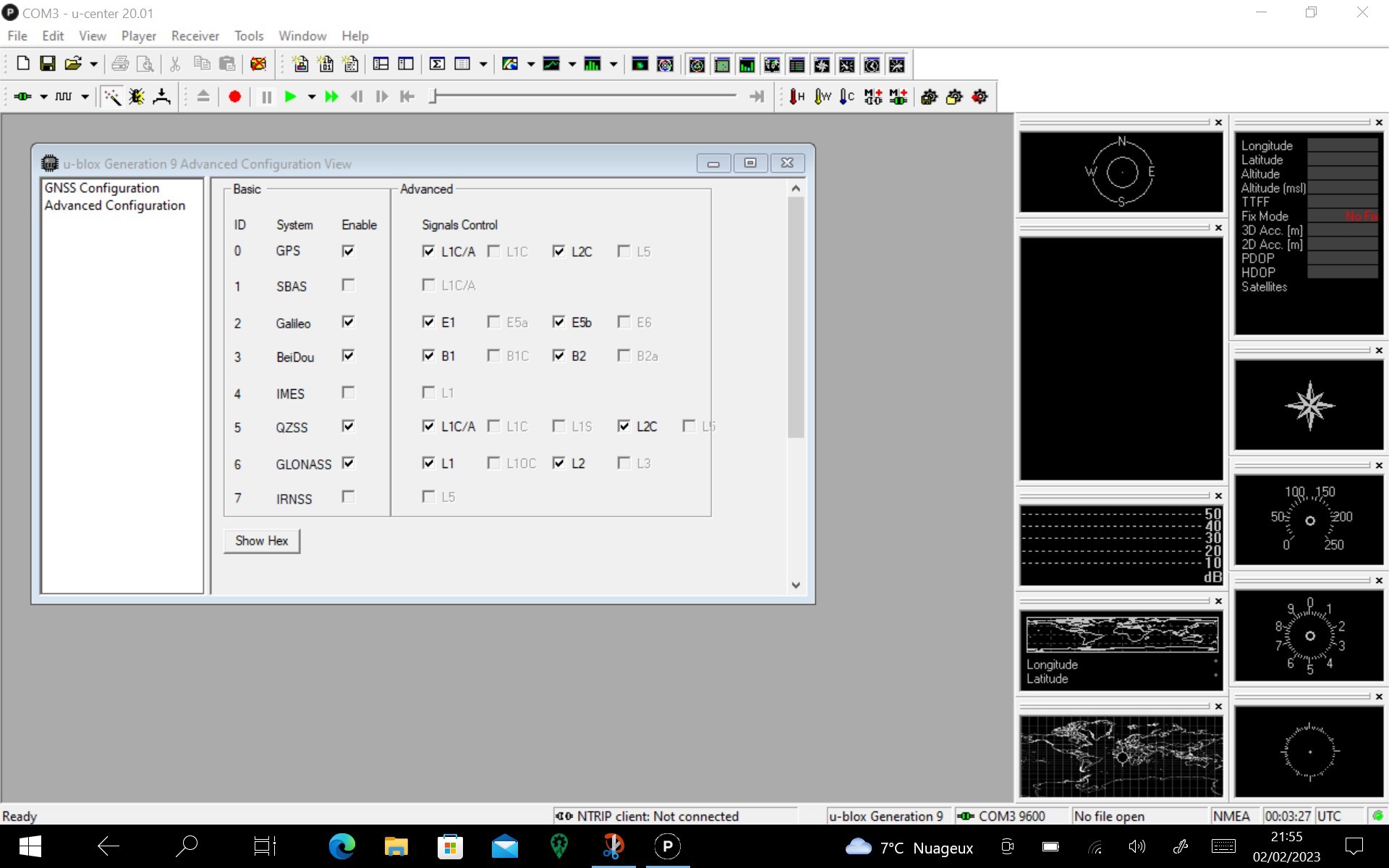Screen dimensions: 1389x868
Task: Expand the map view dropdown arrow
Action: 530,64
